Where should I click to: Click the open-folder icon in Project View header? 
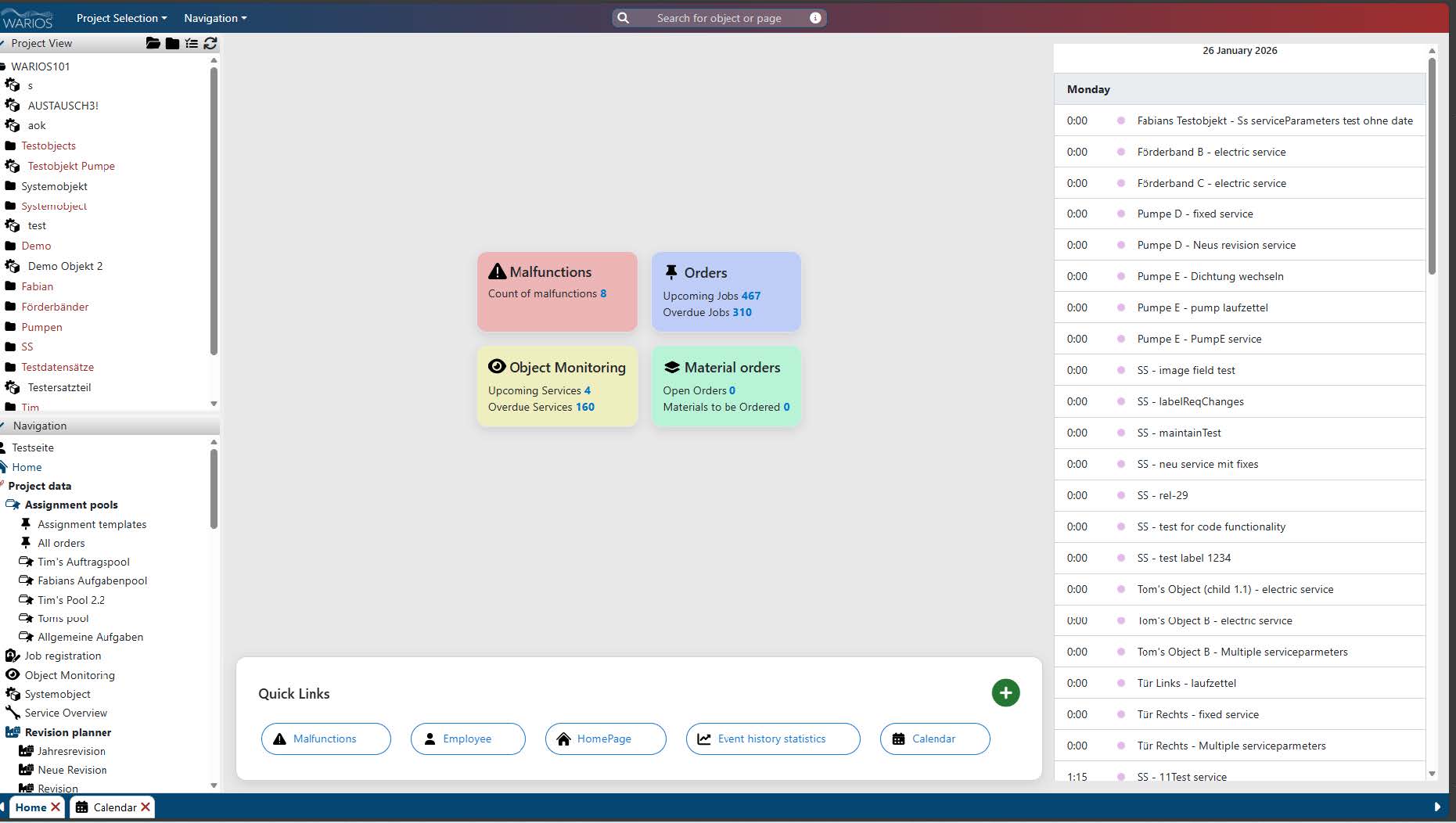(153, 43)
